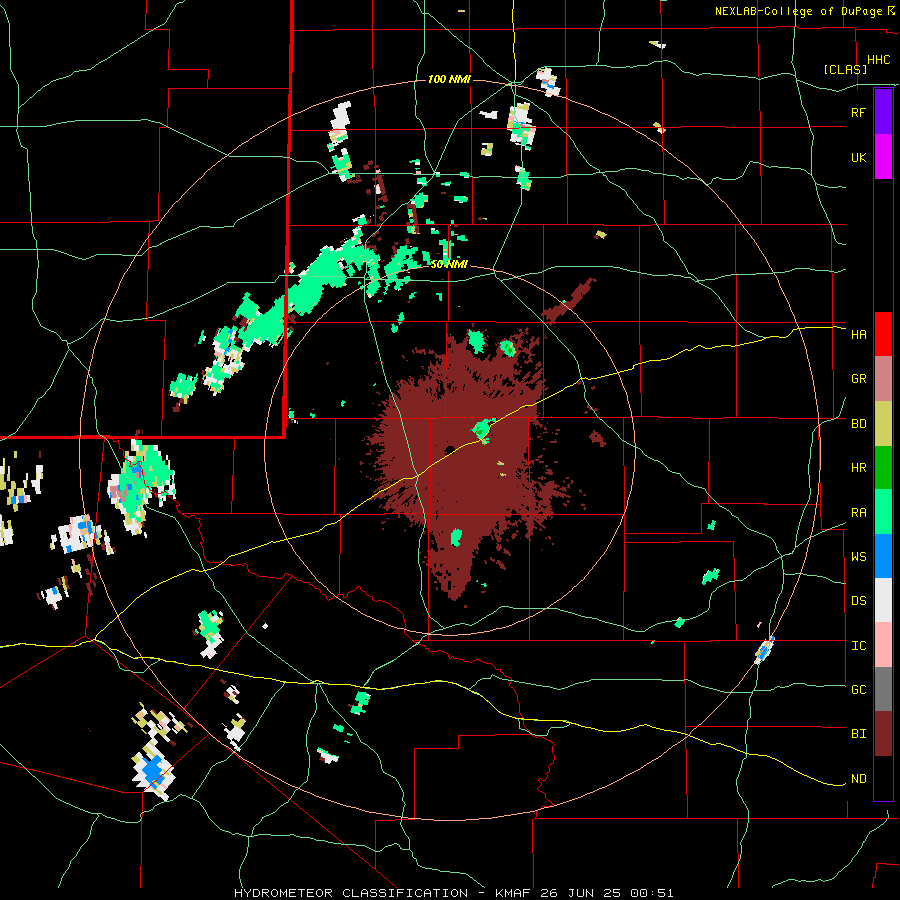900x900 pixels.
Task: Click the 'GC' legend label text
Action: point(858,690)
